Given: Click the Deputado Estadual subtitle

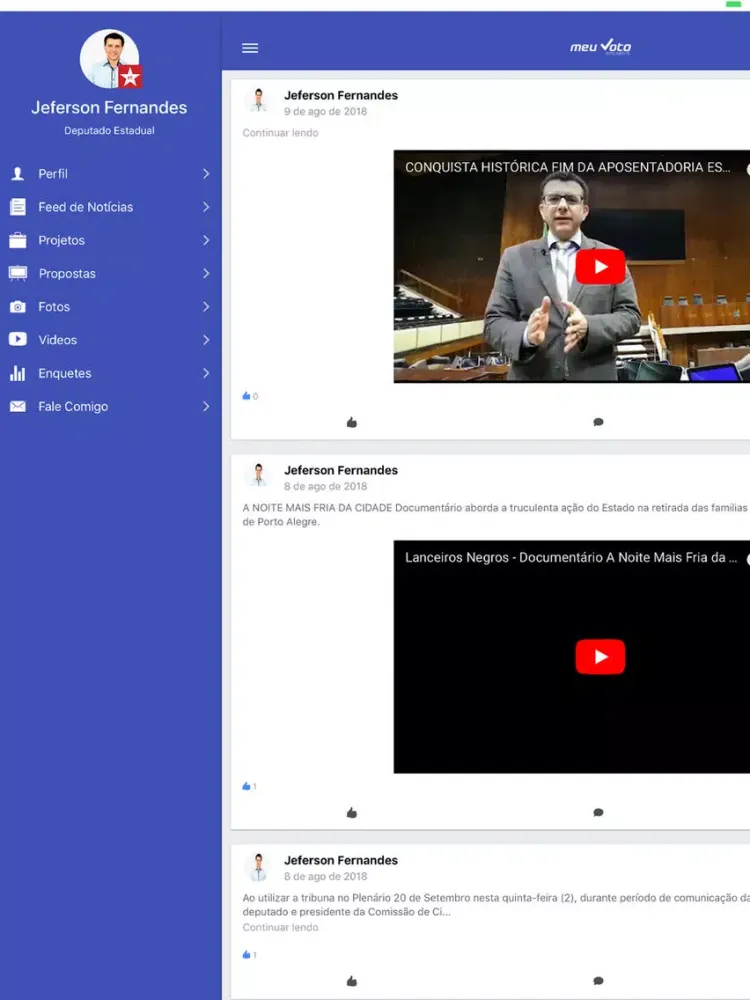Looking at the screenshot, I should coord(109,130).
